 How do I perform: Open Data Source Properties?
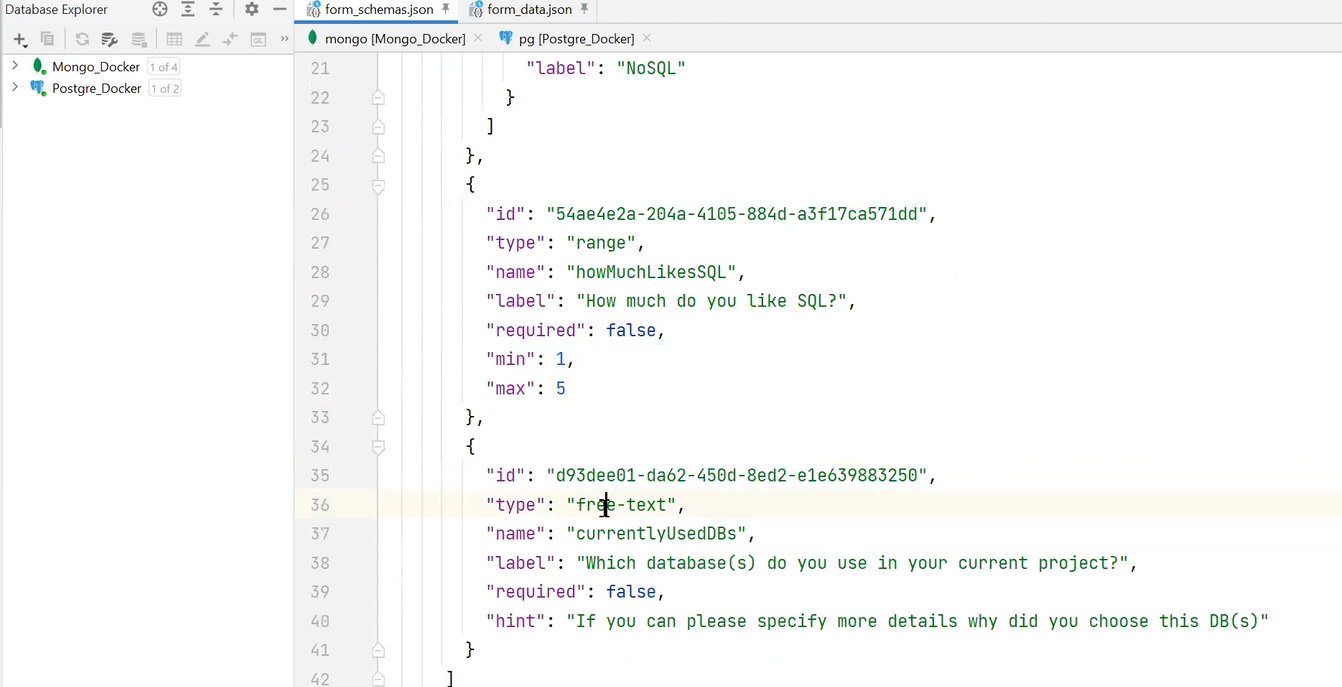coord(108,39)
